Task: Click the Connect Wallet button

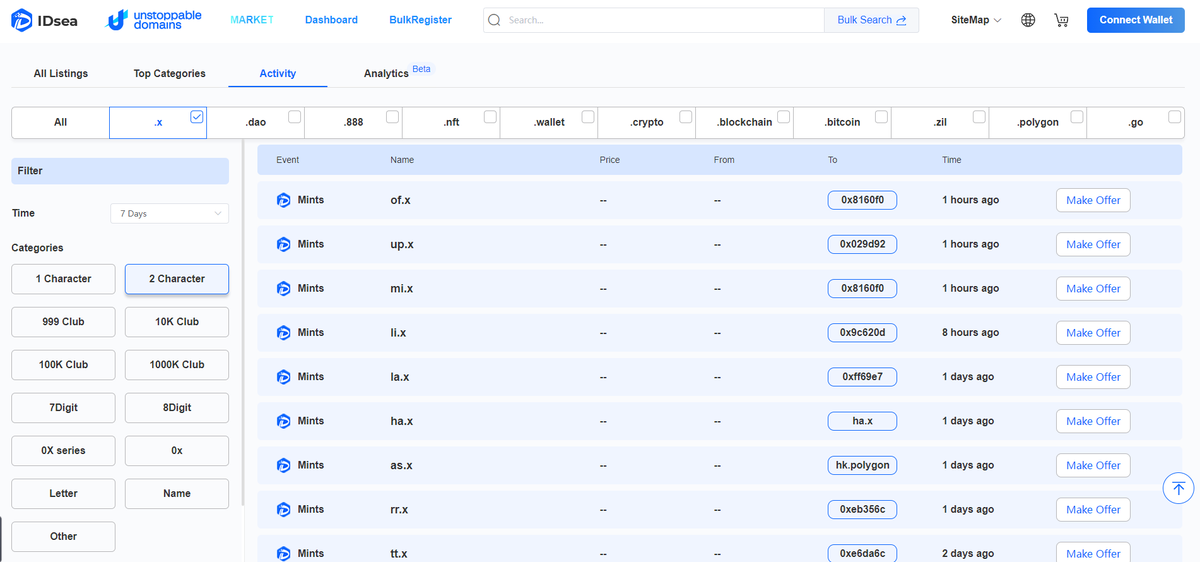Action: point(1136,20)
